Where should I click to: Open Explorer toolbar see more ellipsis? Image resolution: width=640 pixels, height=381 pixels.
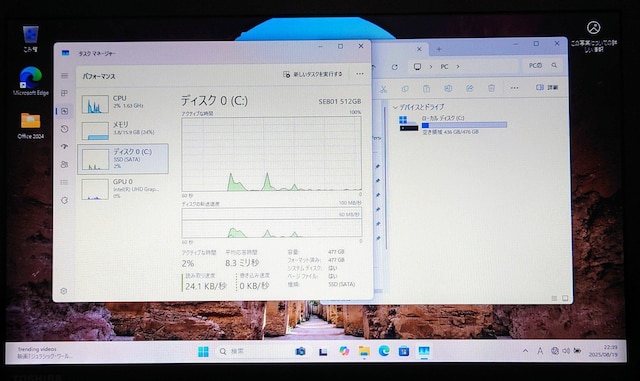click(514, 88)
